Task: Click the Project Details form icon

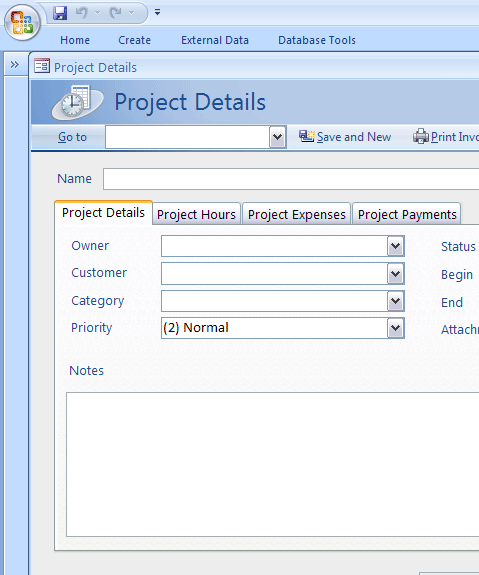Action: point(42,66)
